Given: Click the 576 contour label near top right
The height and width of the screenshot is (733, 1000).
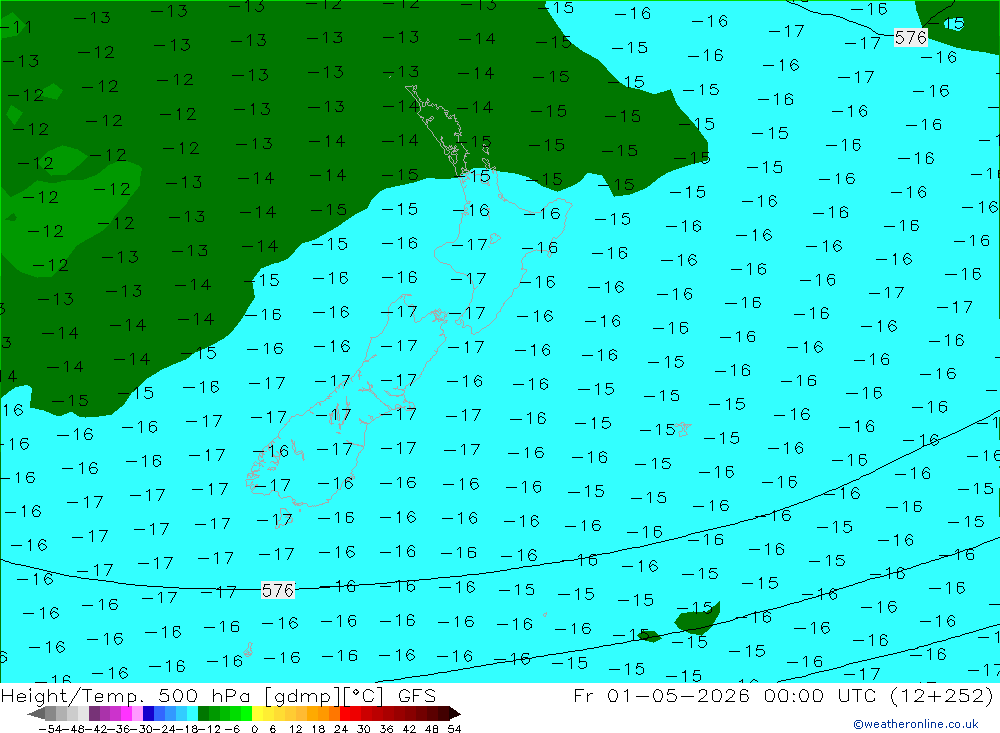Looking at the screenshot, I should pyautogui.click(x=910, y=38).
